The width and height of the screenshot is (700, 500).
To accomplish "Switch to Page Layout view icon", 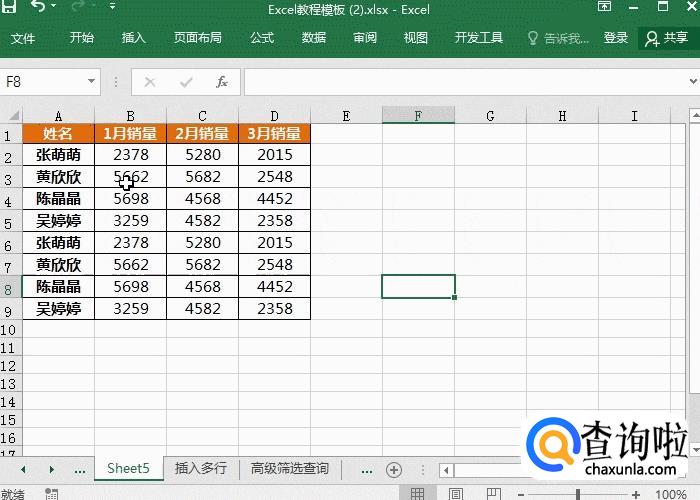I will tap(455, 493).
